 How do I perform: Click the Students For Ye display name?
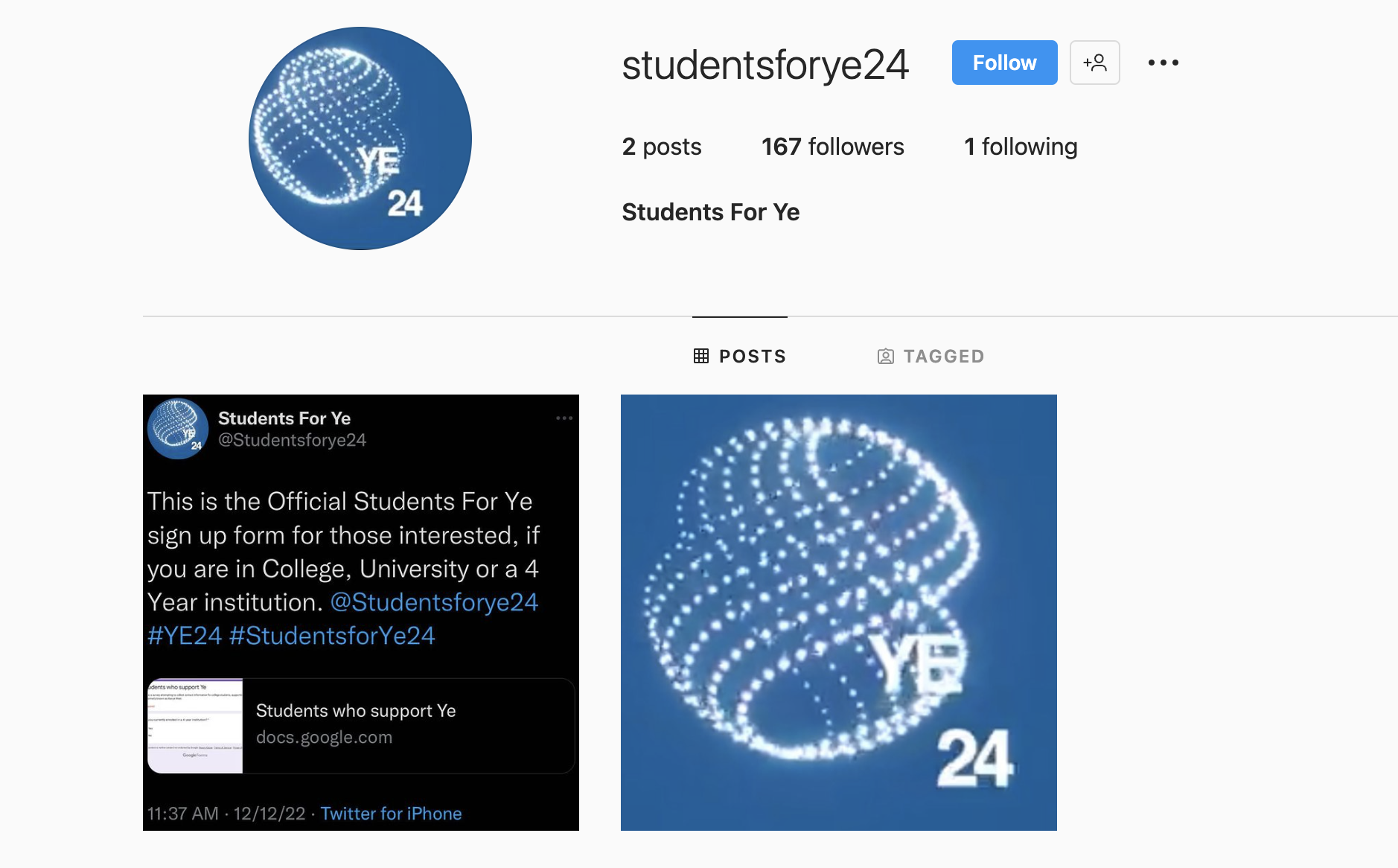pos(711,212)
